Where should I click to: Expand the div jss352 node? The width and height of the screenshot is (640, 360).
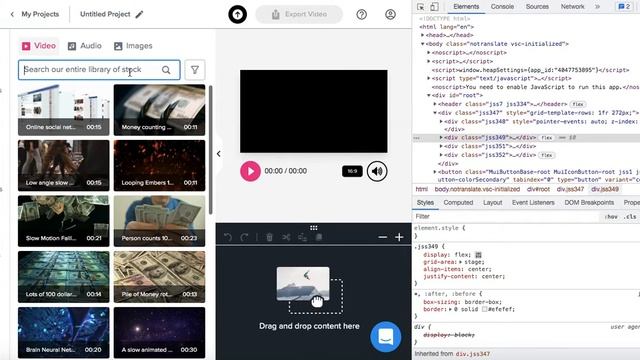(441, 155)
